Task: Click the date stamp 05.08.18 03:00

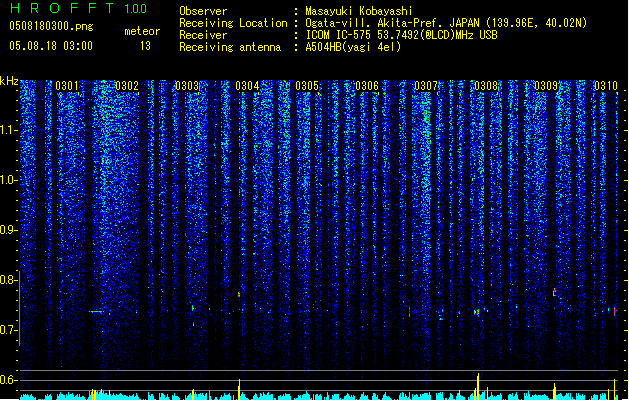Action: pos(51,46)
